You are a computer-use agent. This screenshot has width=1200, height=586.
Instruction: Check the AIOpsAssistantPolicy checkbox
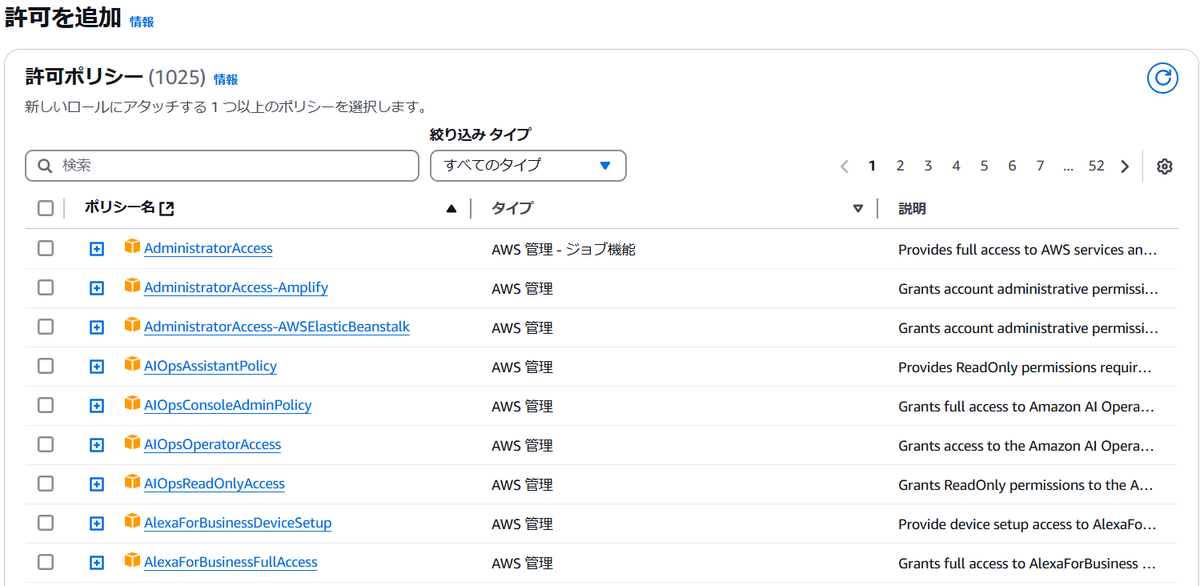tap(45, 366)
